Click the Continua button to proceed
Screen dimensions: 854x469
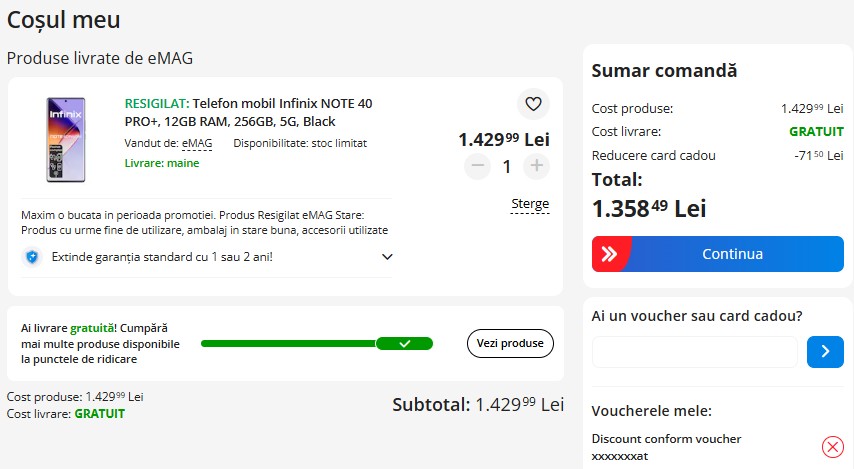click(718, 254)
